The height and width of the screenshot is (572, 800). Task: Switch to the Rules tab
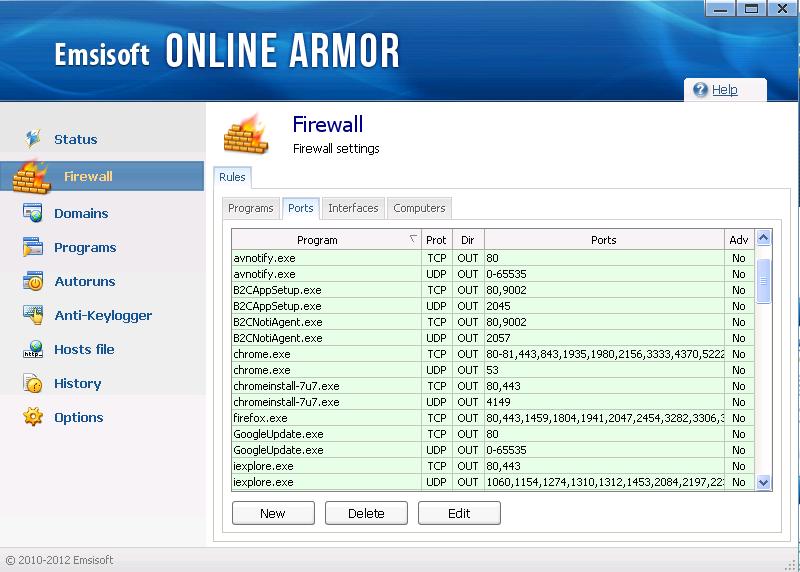coord(232,177)
